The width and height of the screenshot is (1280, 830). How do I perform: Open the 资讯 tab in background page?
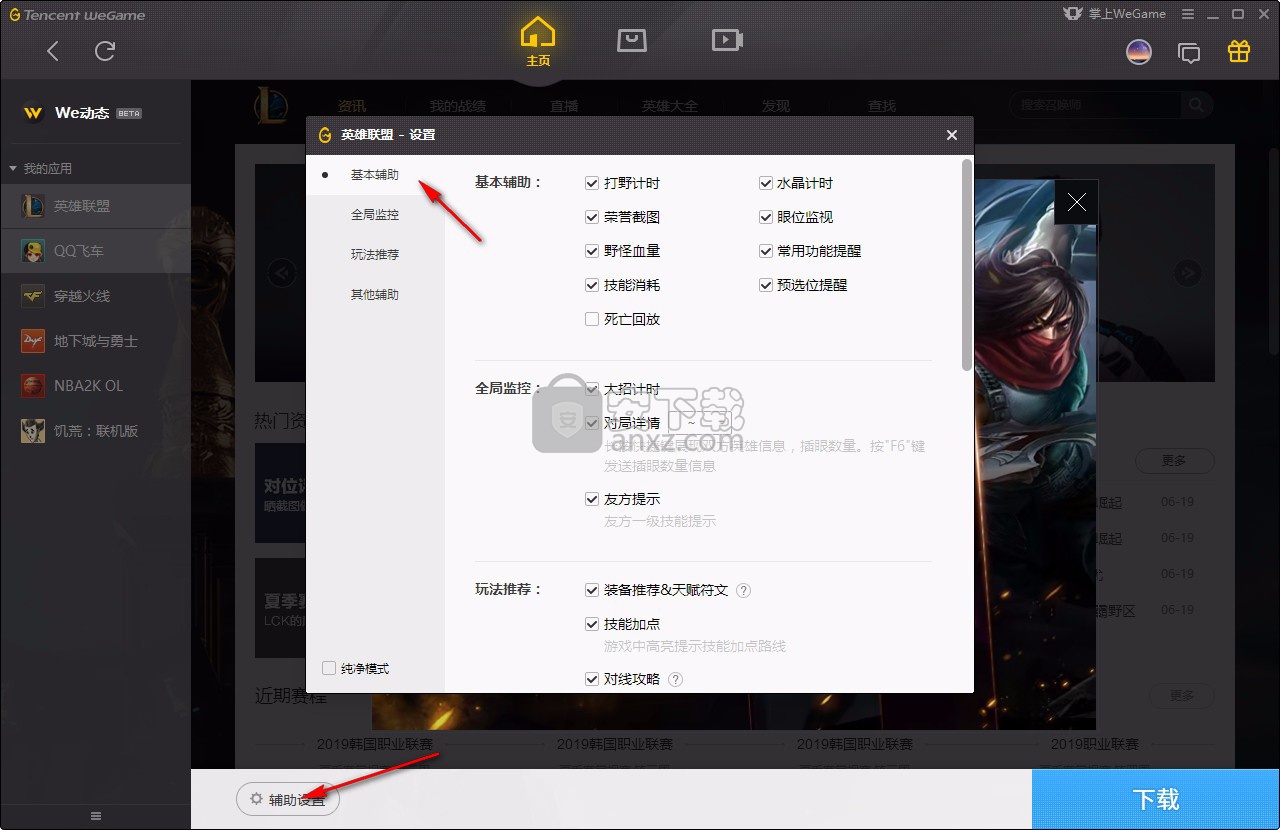tap(352, 106)
